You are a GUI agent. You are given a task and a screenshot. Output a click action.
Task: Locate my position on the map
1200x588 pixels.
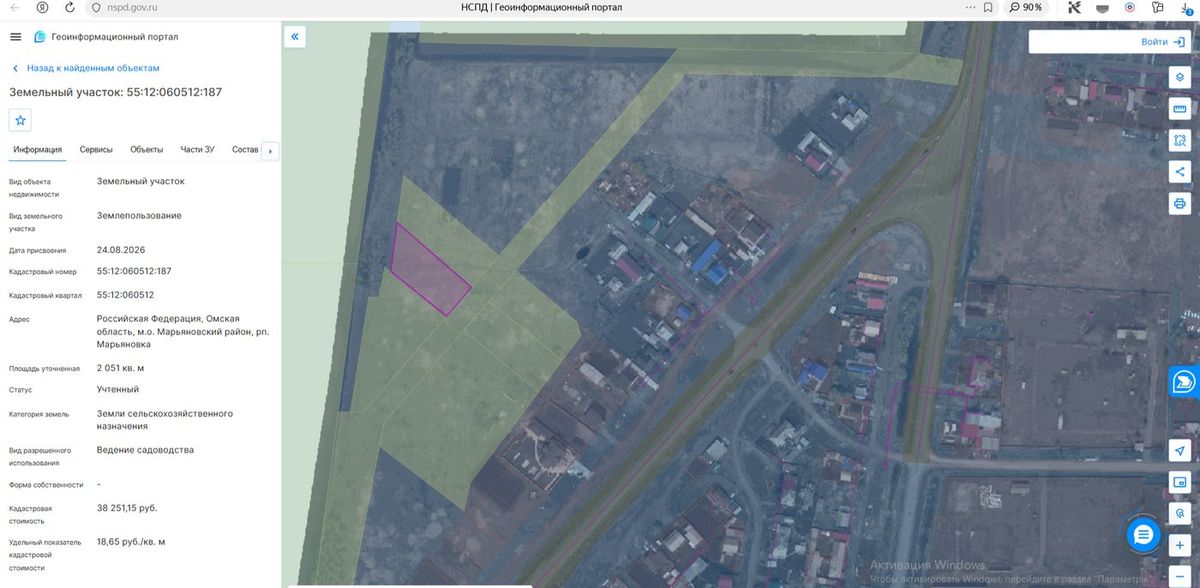1181,451
